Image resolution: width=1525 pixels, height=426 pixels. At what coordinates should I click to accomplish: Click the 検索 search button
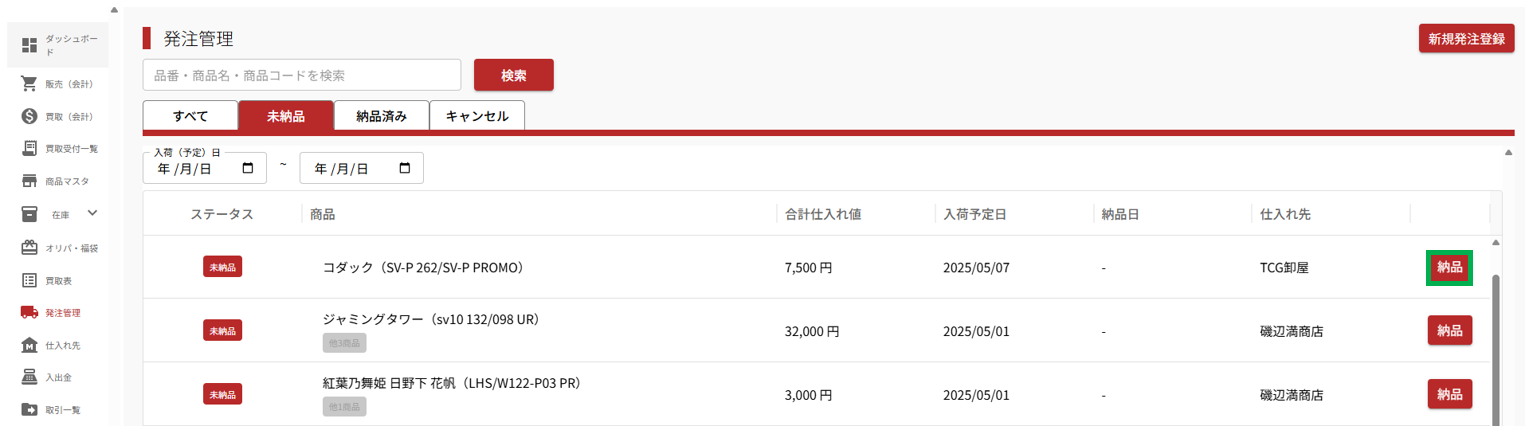click(513, 75)
